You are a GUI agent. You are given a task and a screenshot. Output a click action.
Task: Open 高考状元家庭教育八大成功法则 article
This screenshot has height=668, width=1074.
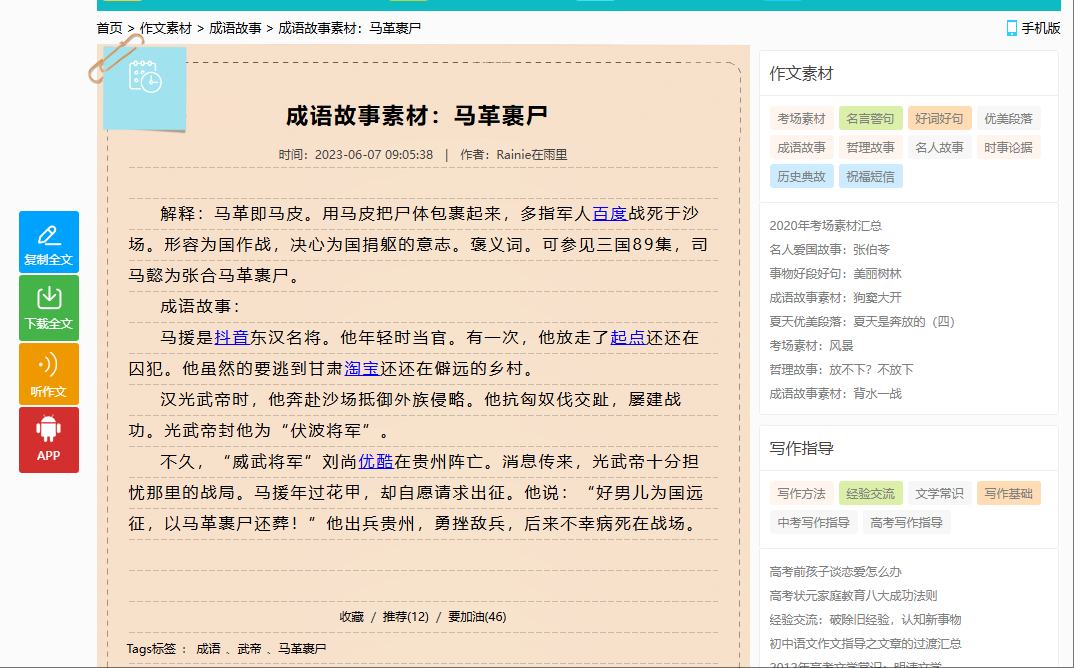(x=853, y=595)
